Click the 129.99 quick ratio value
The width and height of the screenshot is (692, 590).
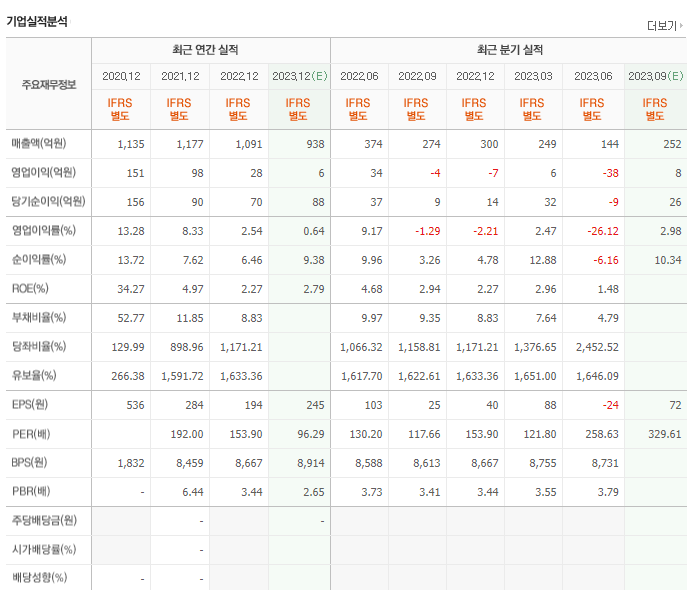tap(128, 348)
